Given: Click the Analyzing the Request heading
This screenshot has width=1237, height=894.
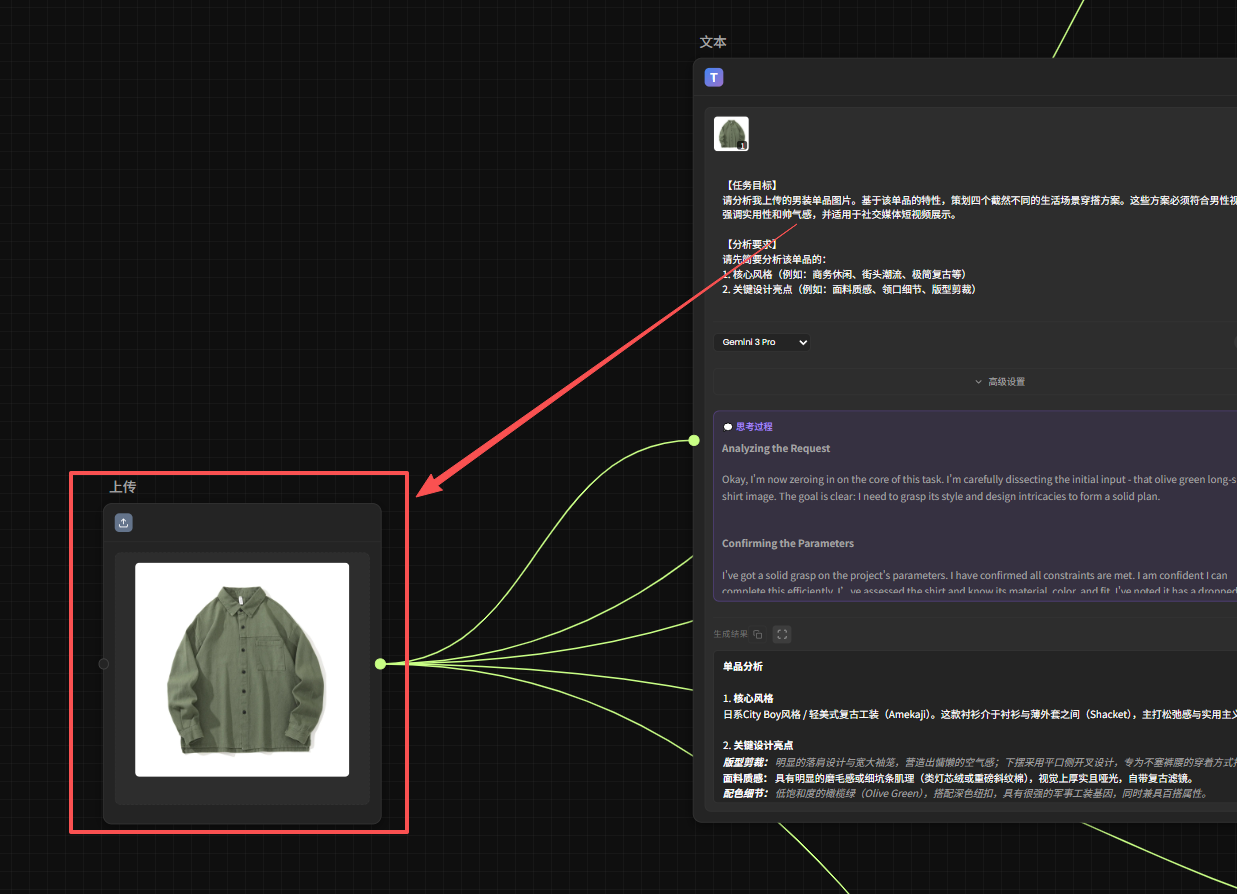Looking at the screenshot, I should click(776, 449).
